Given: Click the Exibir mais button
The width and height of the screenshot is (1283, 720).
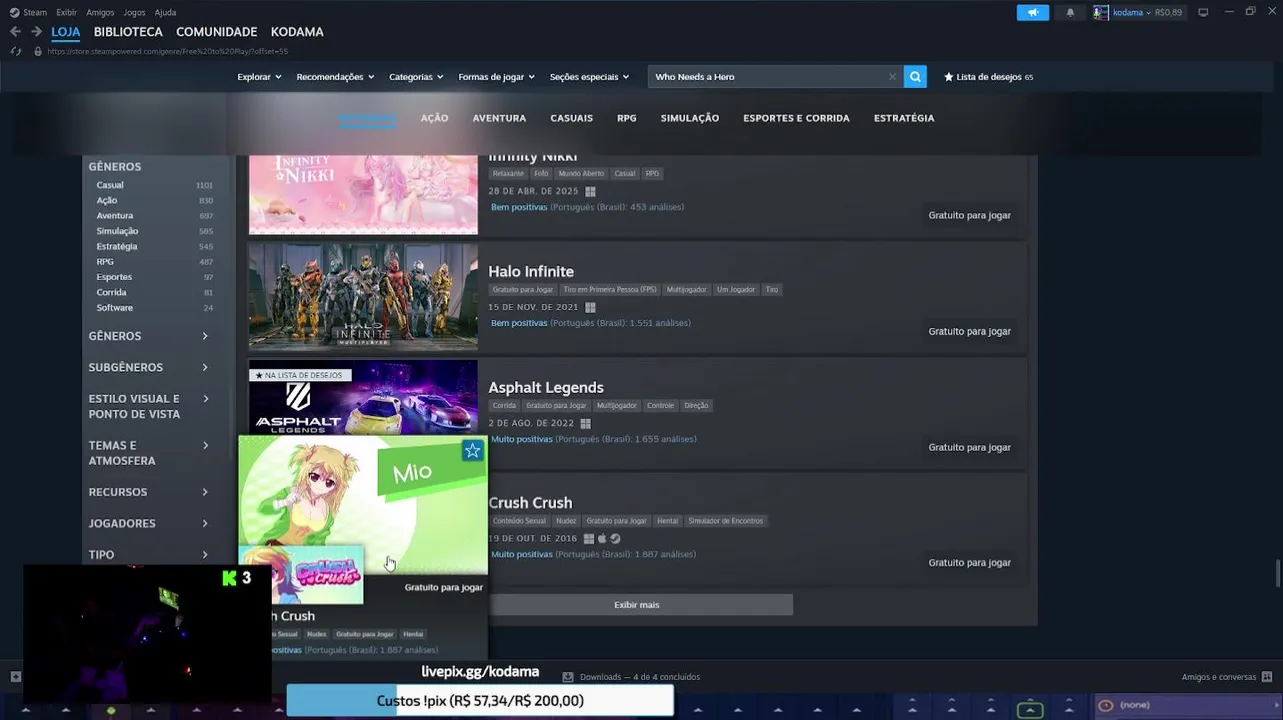Looking at the screenshot, I should click(636, 605).
